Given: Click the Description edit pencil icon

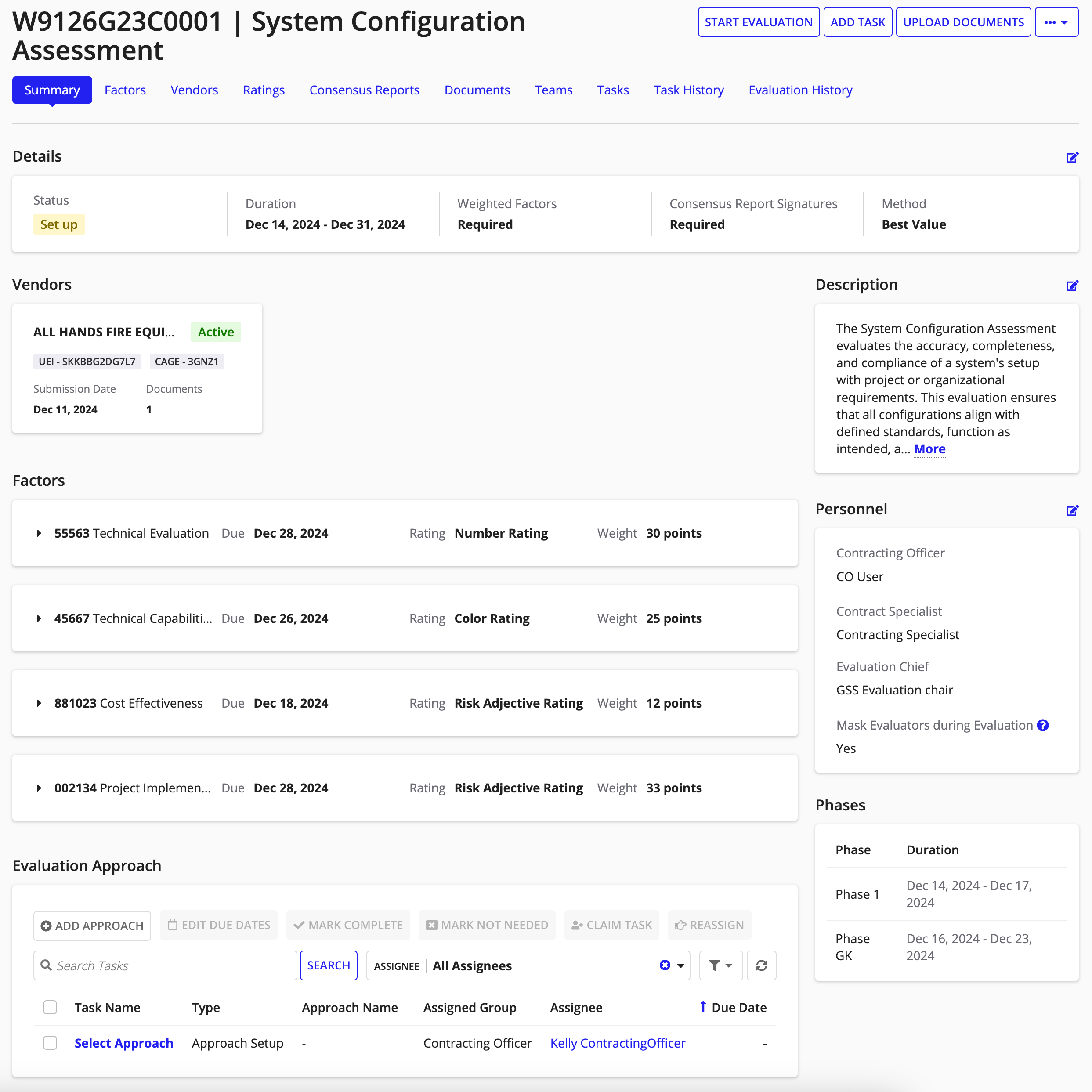Looking at the screenshot, I should point(1072,286).
